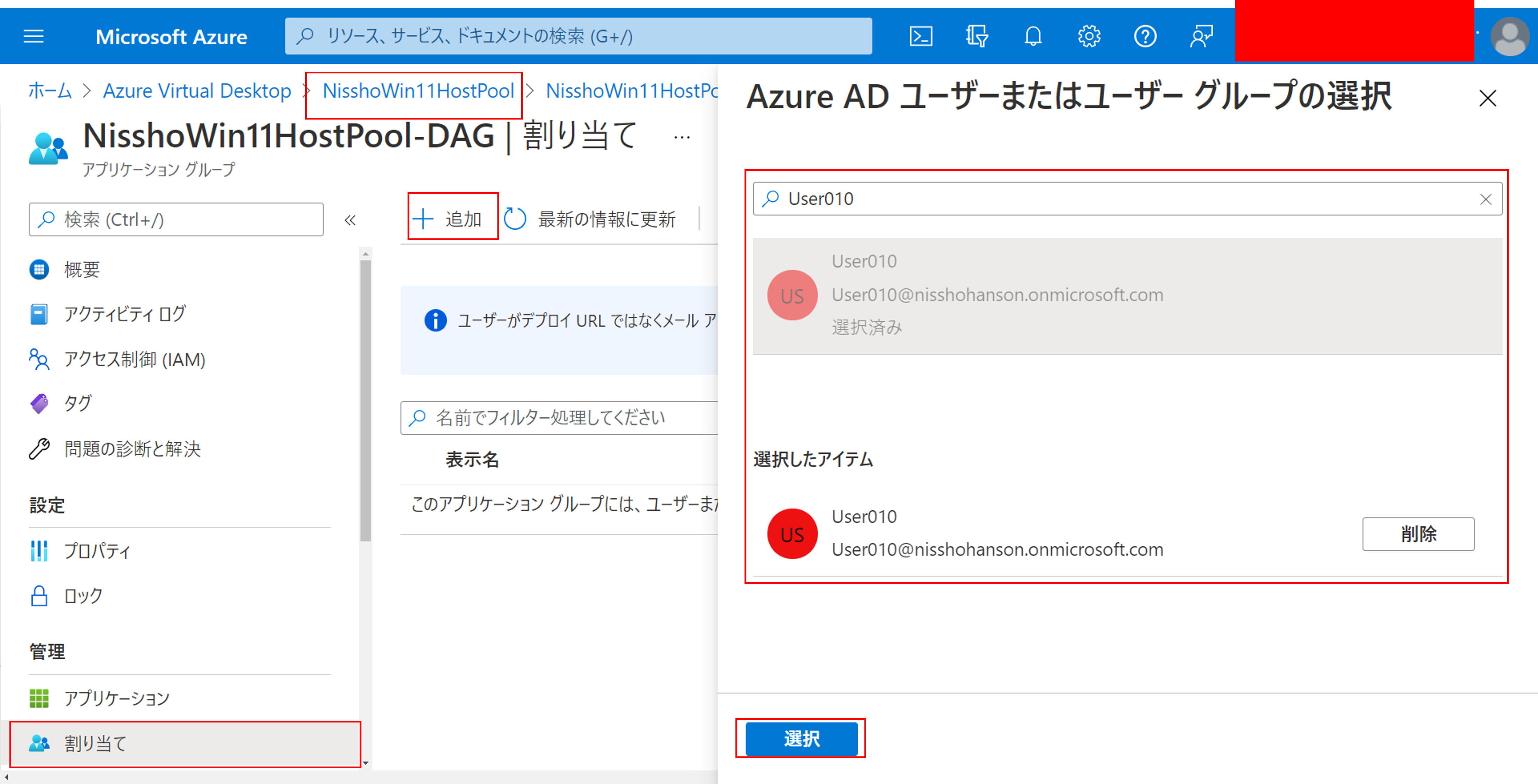The width and height of the screenshot is (1538, 784).
Task: Open the hamburger portal menu
Action: pos(34,36)
